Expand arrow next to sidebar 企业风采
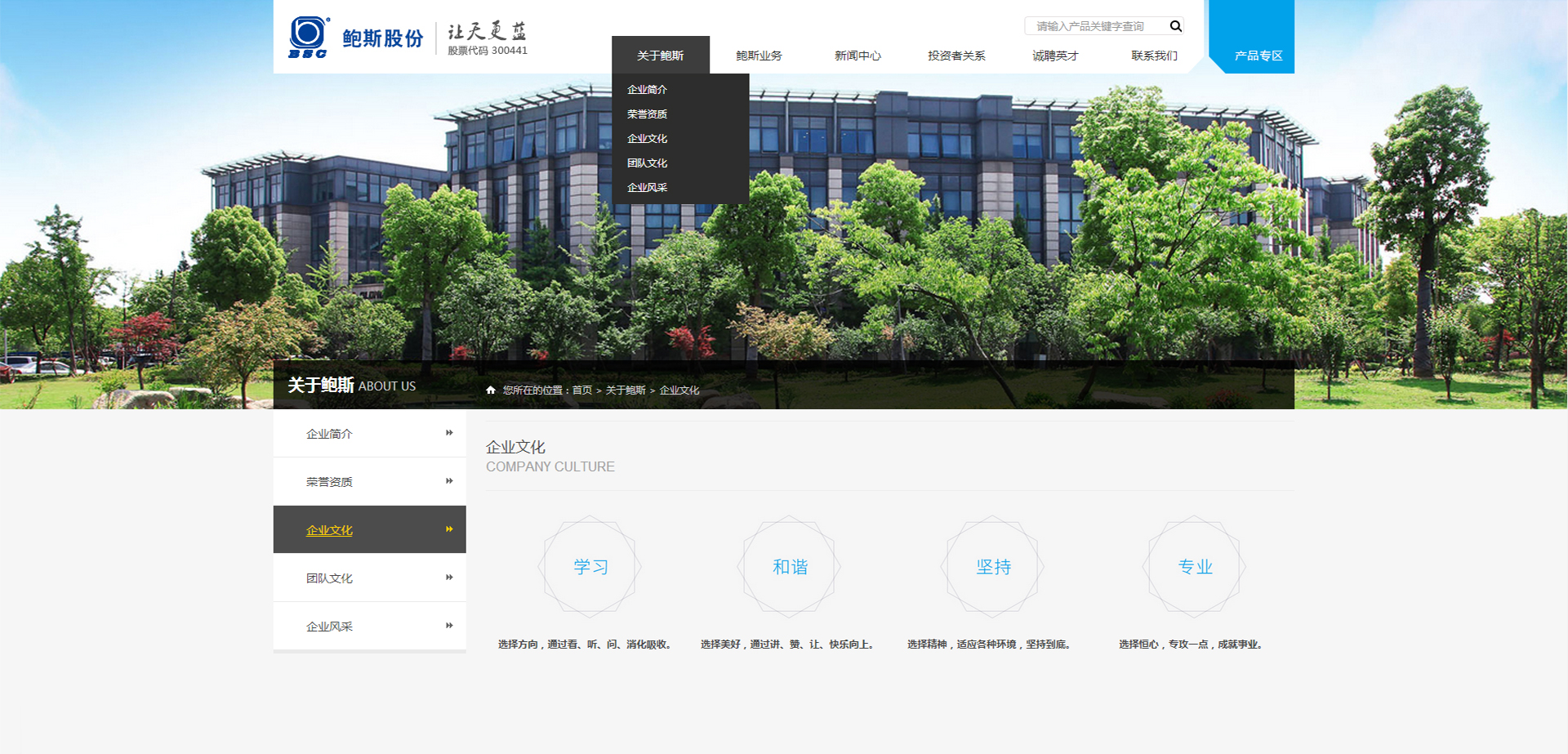 click(x=449, y=626)
